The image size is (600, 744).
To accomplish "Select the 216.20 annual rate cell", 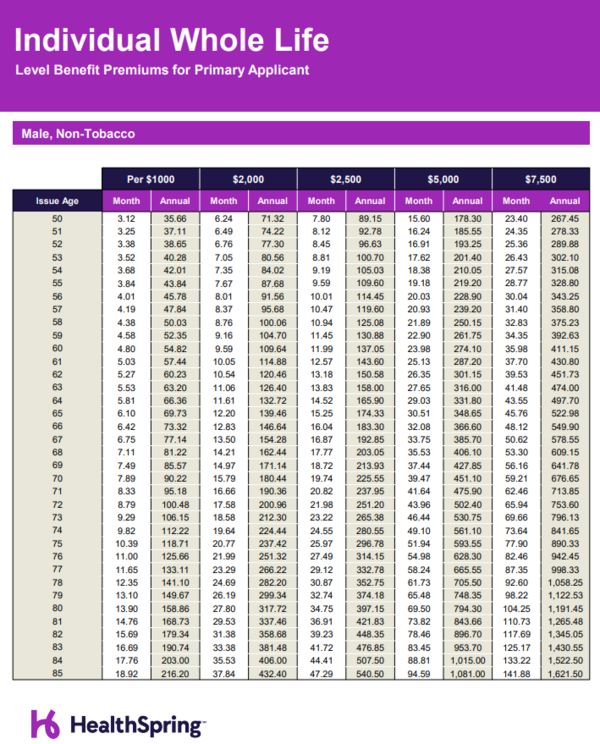I will coord(175,674).
